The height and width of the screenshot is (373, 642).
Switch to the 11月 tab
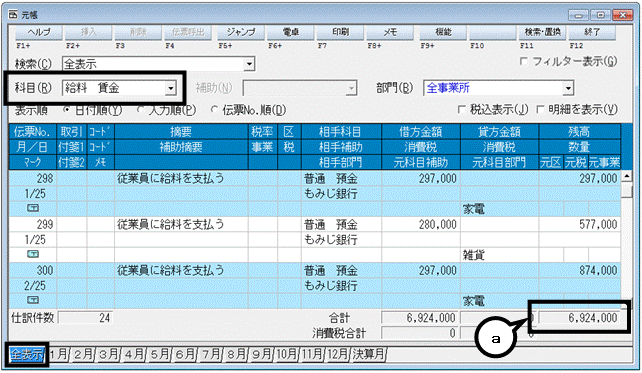point(312,355)
